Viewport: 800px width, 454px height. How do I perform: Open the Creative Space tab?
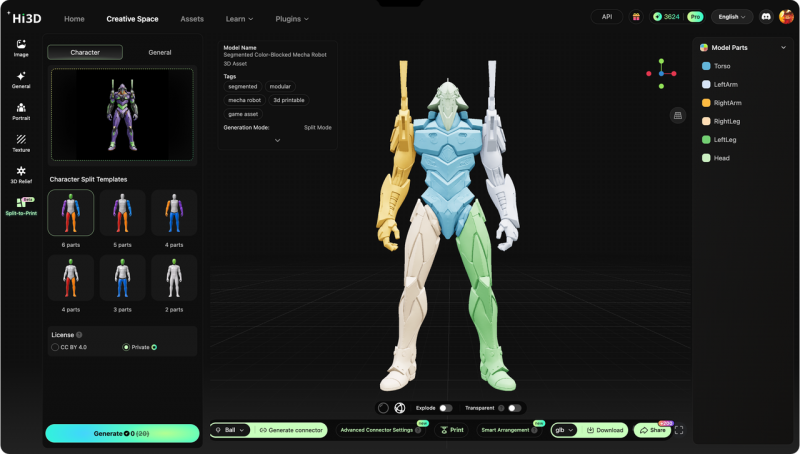(x=132, y=19)
